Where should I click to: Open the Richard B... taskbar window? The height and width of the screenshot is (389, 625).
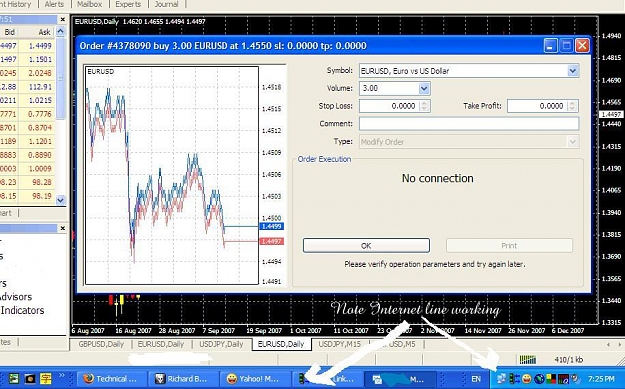pos(183,379)
